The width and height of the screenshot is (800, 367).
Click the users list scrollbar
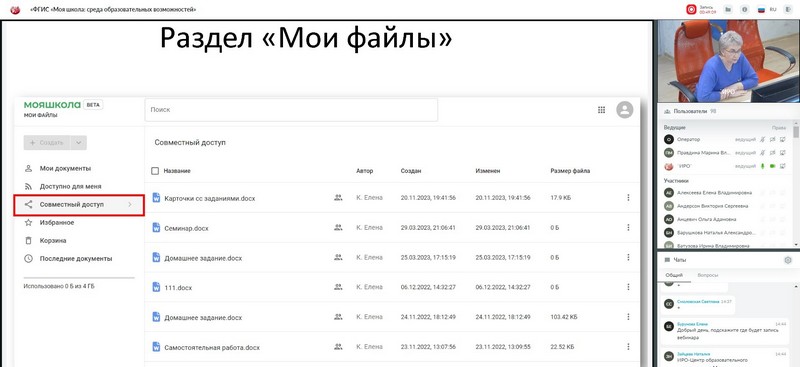[795, 132]
